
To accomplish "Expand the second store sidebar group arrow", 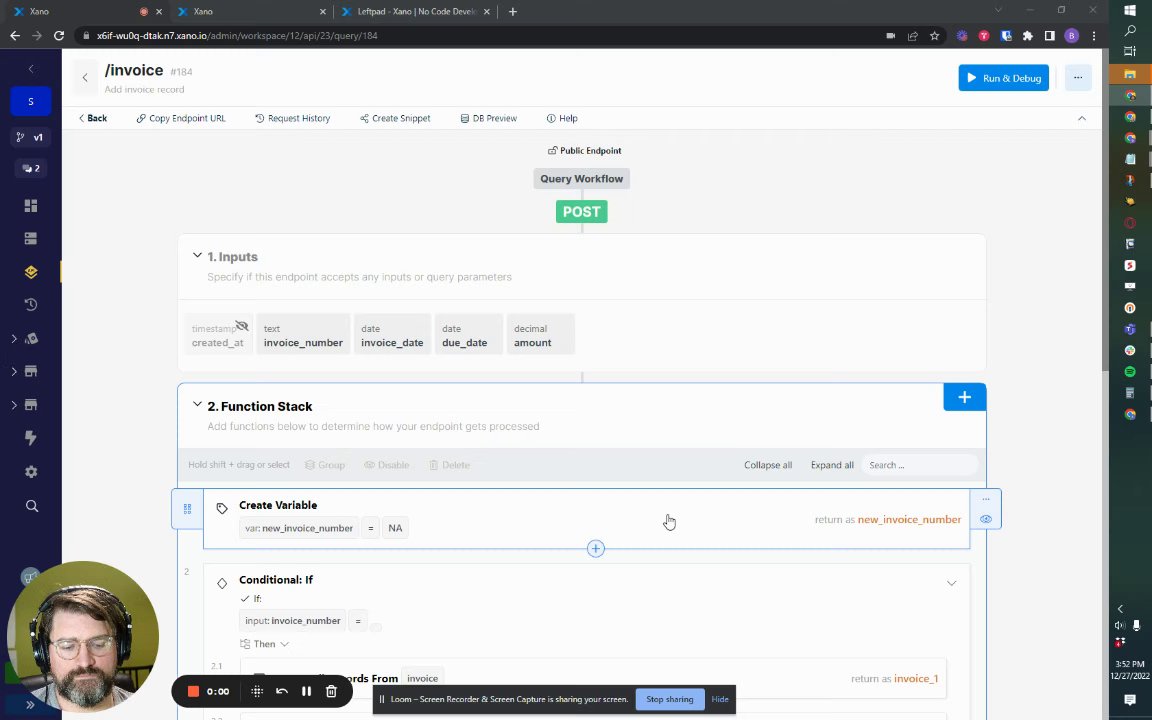I will pyautogui.click(x=14, y=405).
